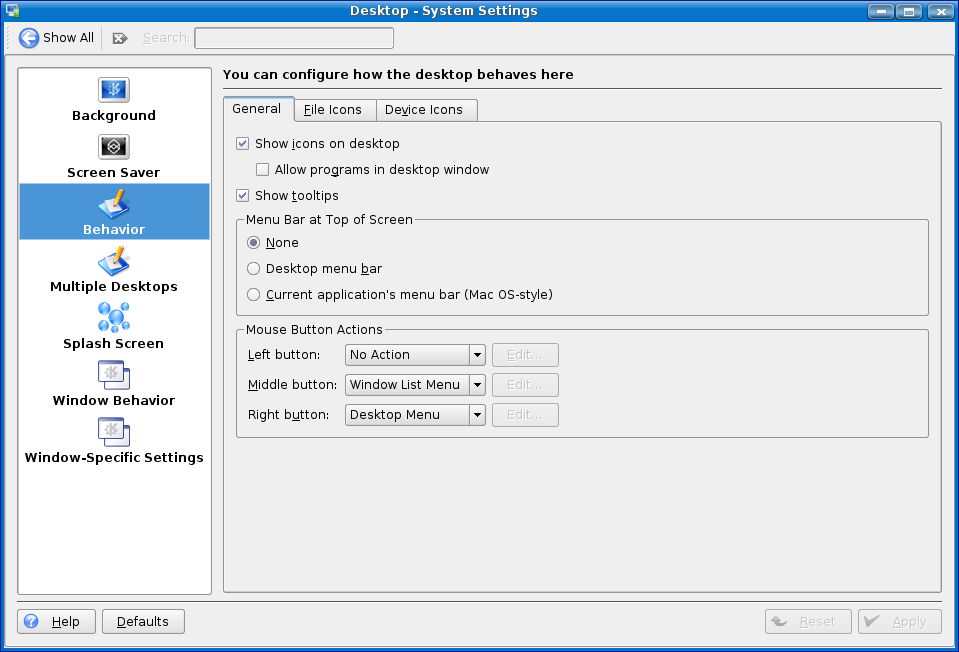Screen dimensions: 959x652
Task: Click inside the Search input field
Action: click(x=294, y=38)
